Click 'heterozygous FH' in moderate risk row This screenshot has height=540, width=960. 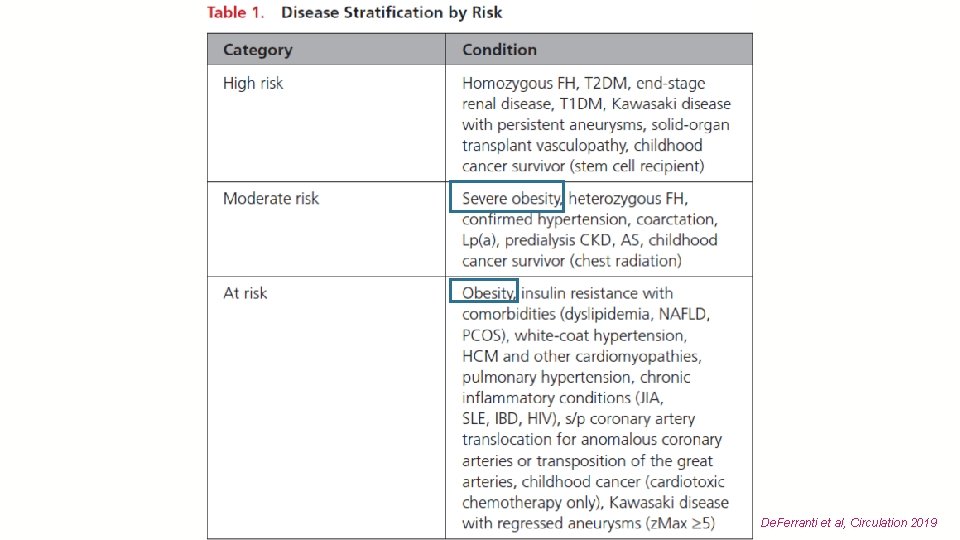[627, 199]
